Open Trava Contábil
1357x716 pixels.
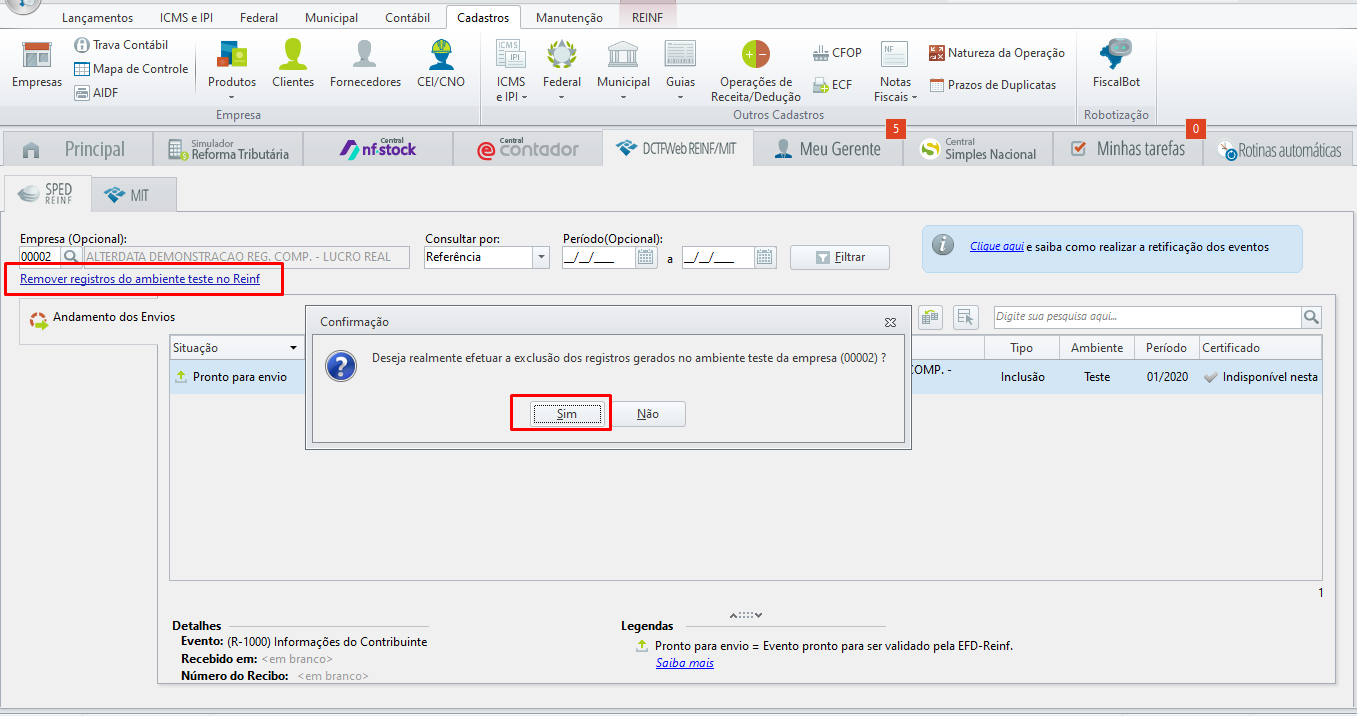coord(121,45)
